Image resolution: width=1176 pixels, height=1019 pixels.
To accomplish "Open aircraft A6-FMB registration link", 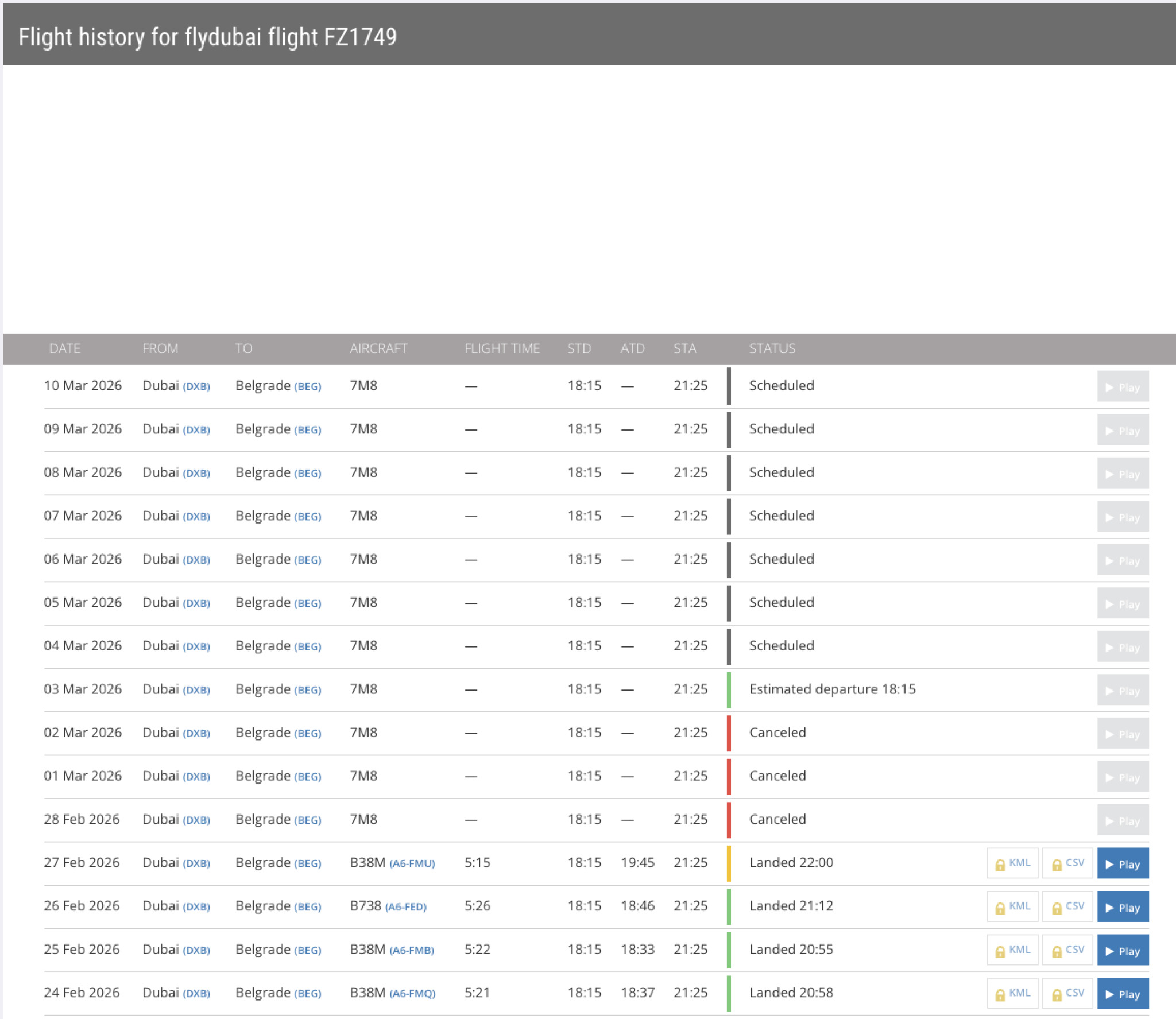I will pos(412,950).
